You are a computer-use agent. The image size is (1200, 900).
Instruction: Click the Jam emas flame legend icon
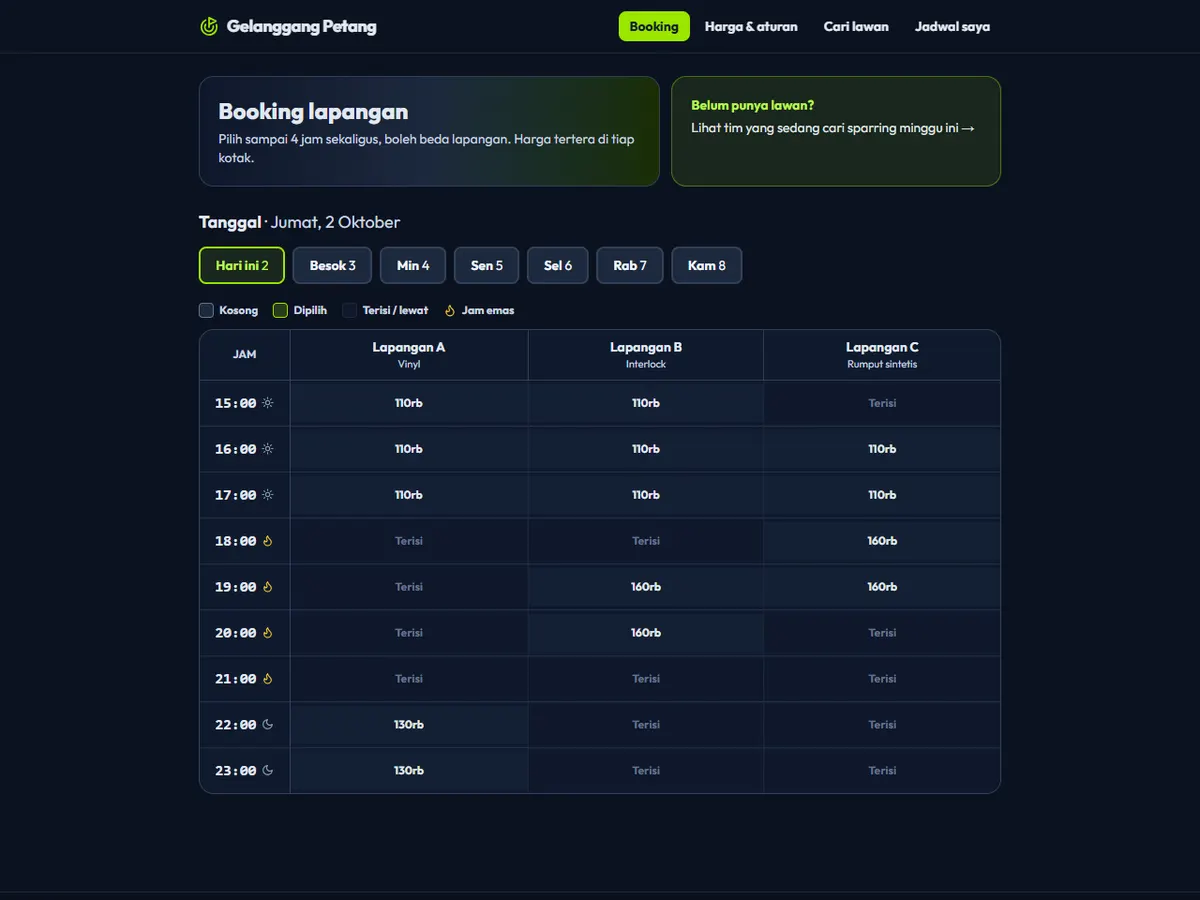450,310
